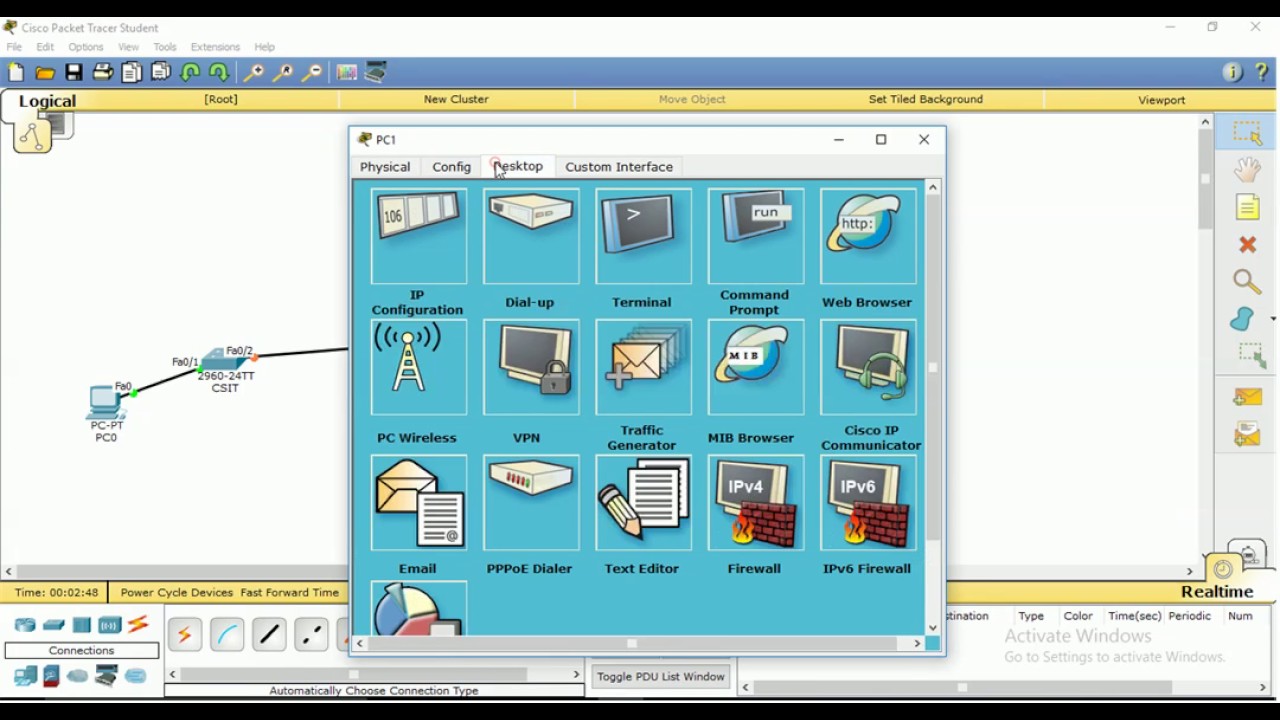Open PC Wireless tool
1280x720 pixels.
pos(418,367)
